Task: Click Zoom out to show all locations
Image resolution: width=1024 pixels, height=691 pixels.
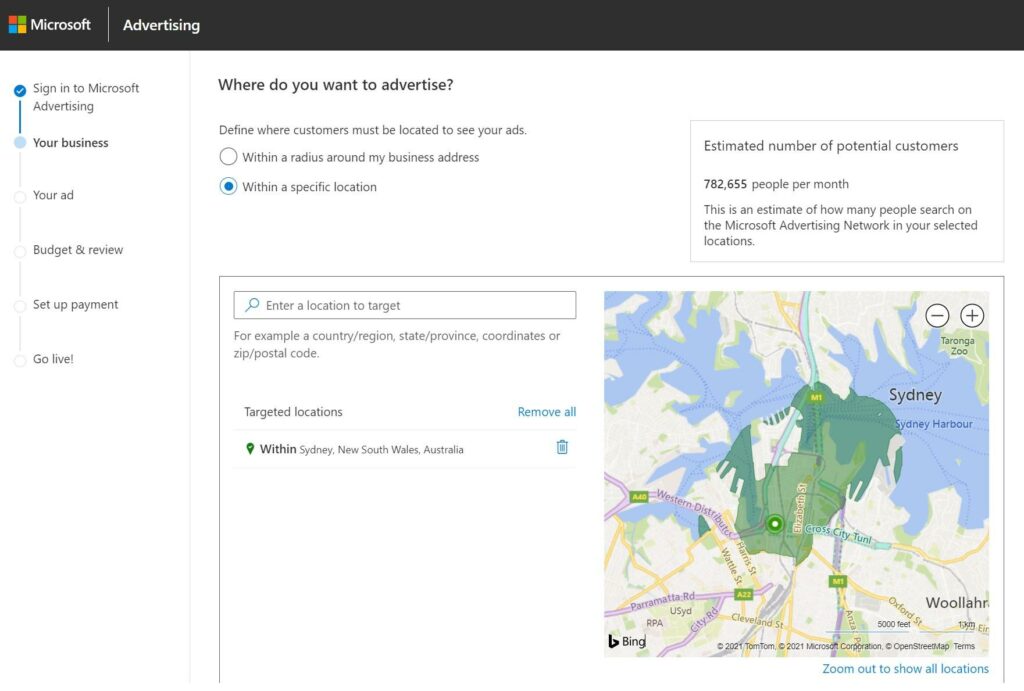Action: click(904, 668)
